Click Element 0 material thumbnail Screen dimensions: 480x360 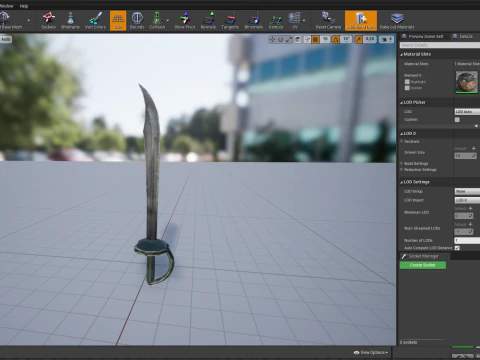[467, 82]
